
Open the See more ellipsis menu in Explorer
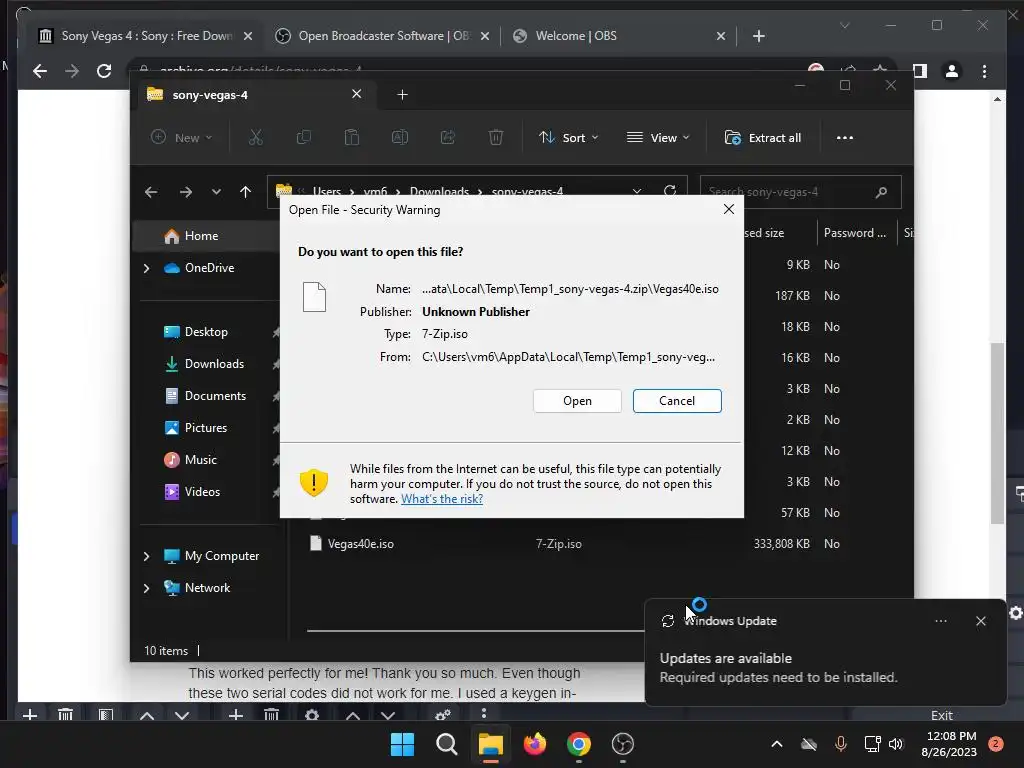845,138
